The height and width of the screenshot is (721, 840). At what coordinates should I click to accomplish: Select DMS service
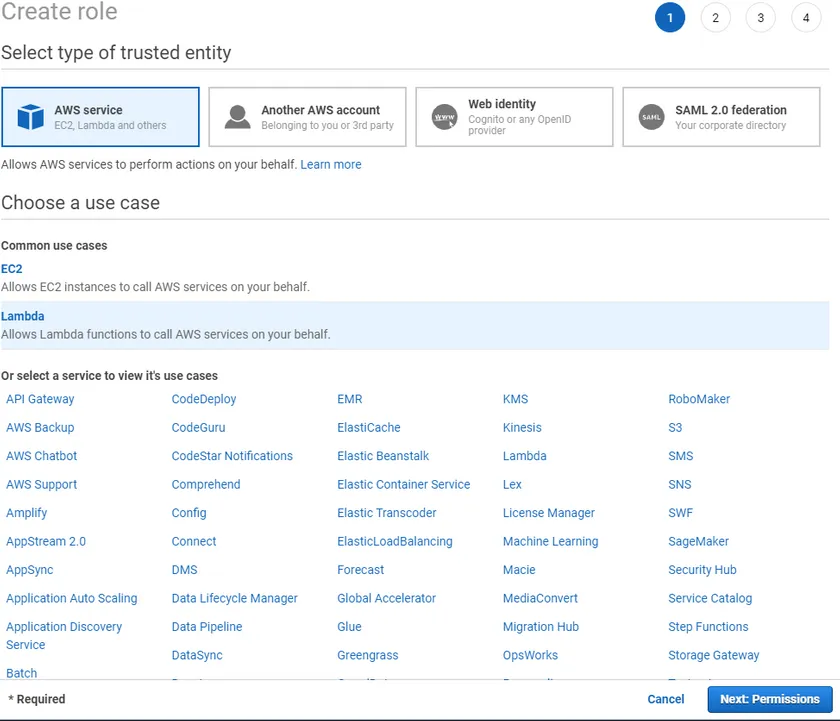click(x=184, y=570)
